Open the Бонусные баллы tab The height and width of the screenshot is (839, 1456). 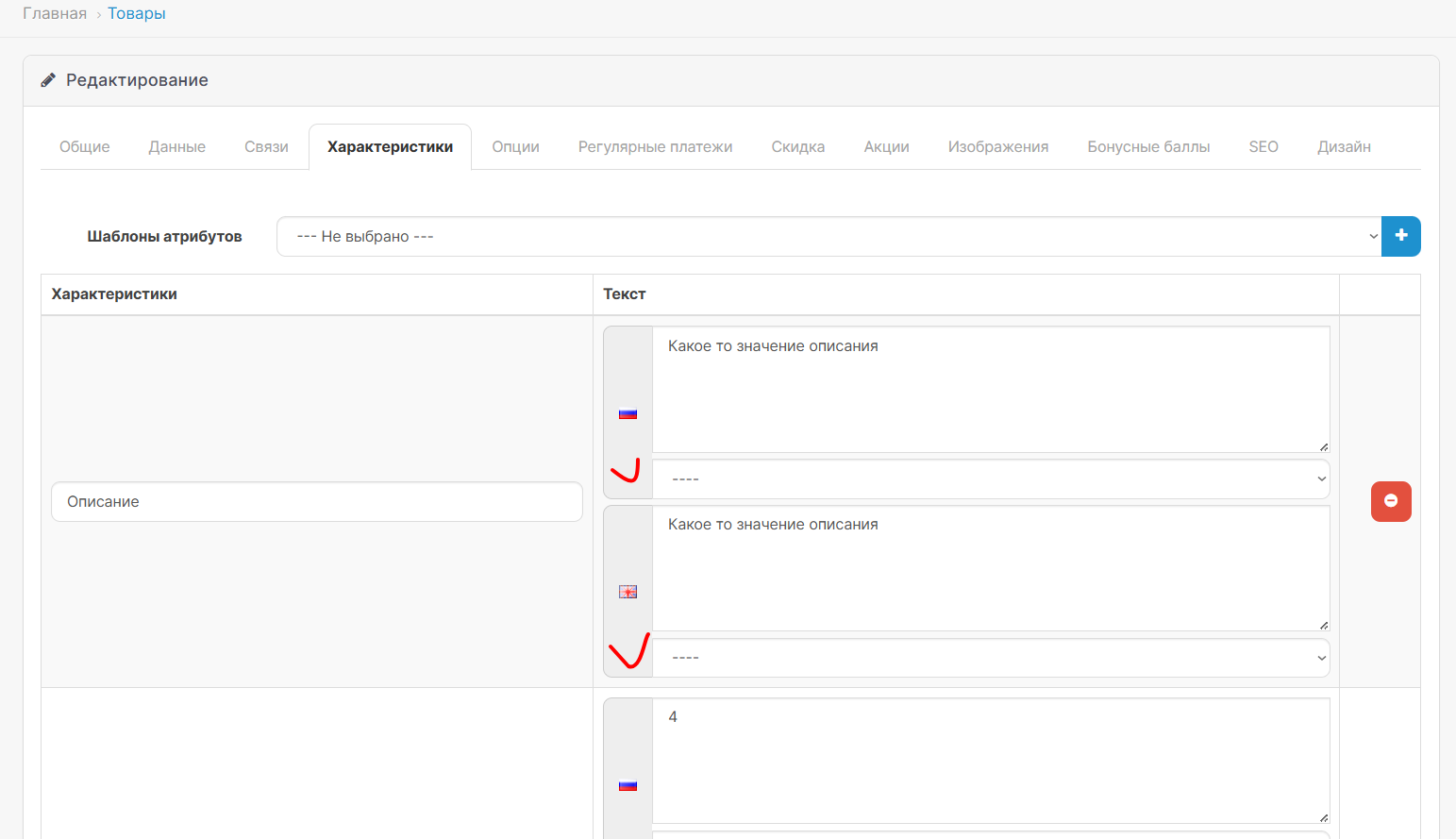(1147, 147)
